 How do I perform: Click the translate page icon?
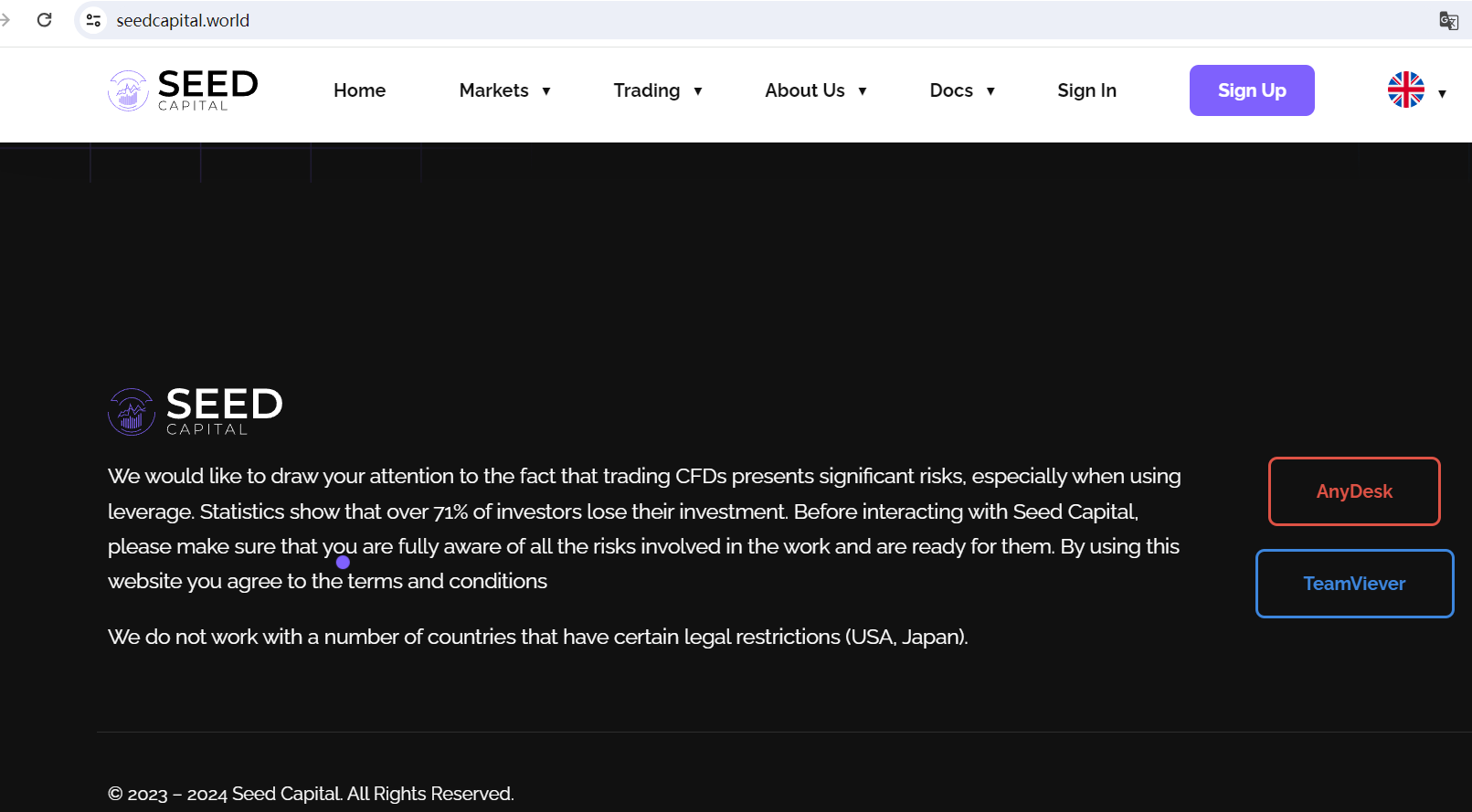coord(1448,20)
